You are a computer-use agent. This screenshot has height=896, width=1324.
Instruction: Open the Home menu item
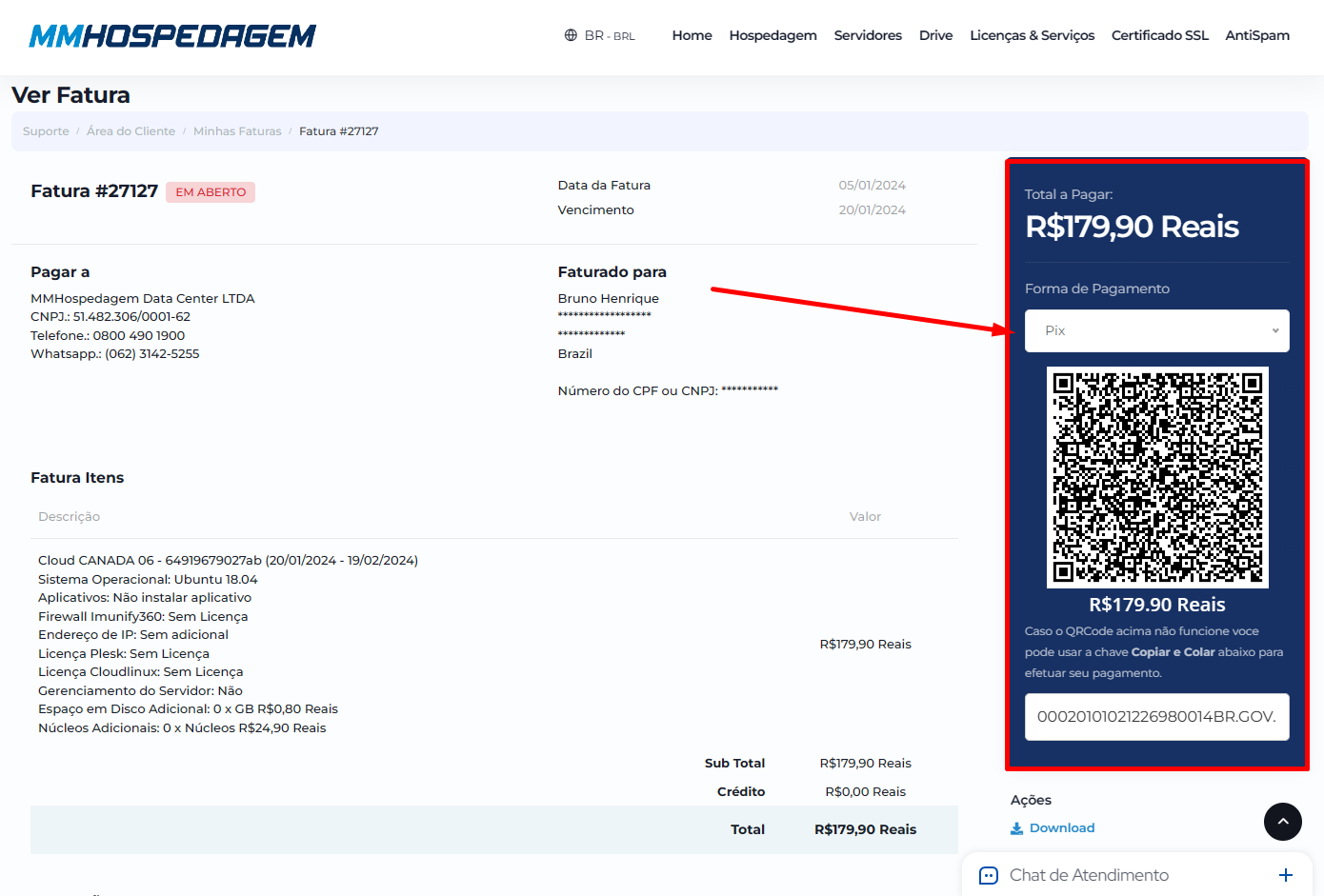(692, 35)
